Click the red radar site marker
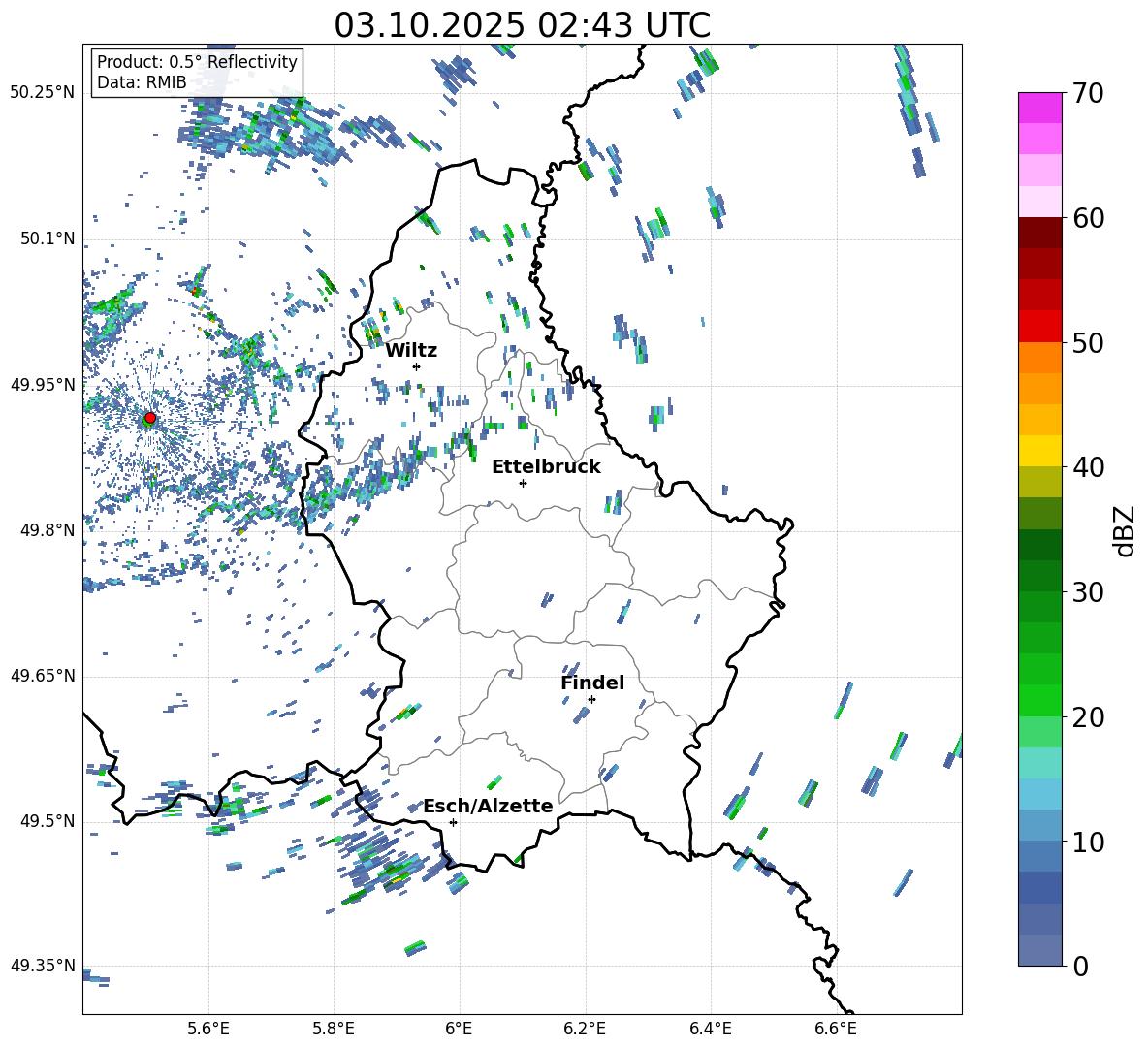The image size is (1148, 1048). (149, 418)
